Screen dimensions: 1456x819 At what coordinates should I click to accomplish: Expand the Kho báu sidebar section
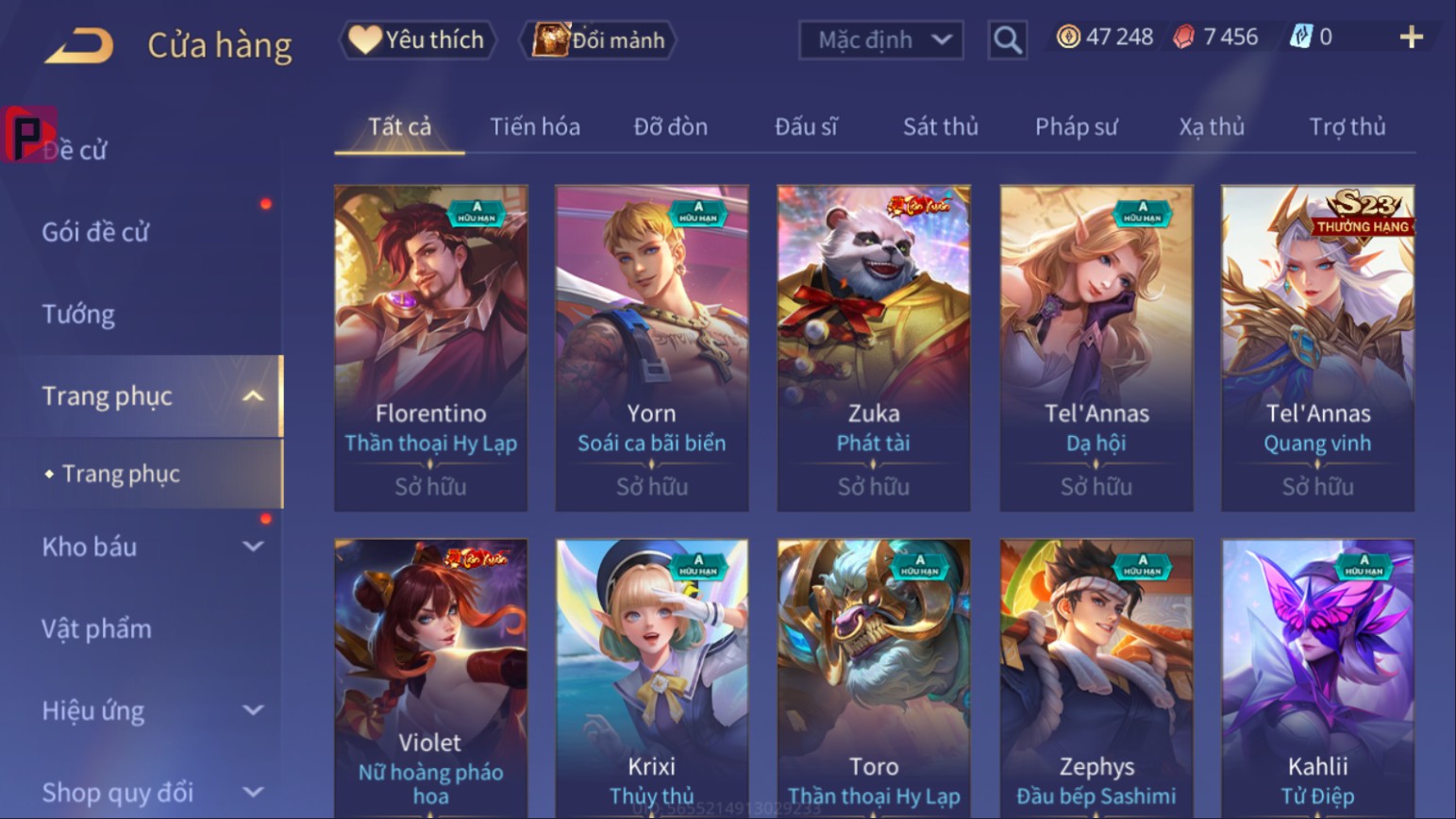tap(253, 546)
